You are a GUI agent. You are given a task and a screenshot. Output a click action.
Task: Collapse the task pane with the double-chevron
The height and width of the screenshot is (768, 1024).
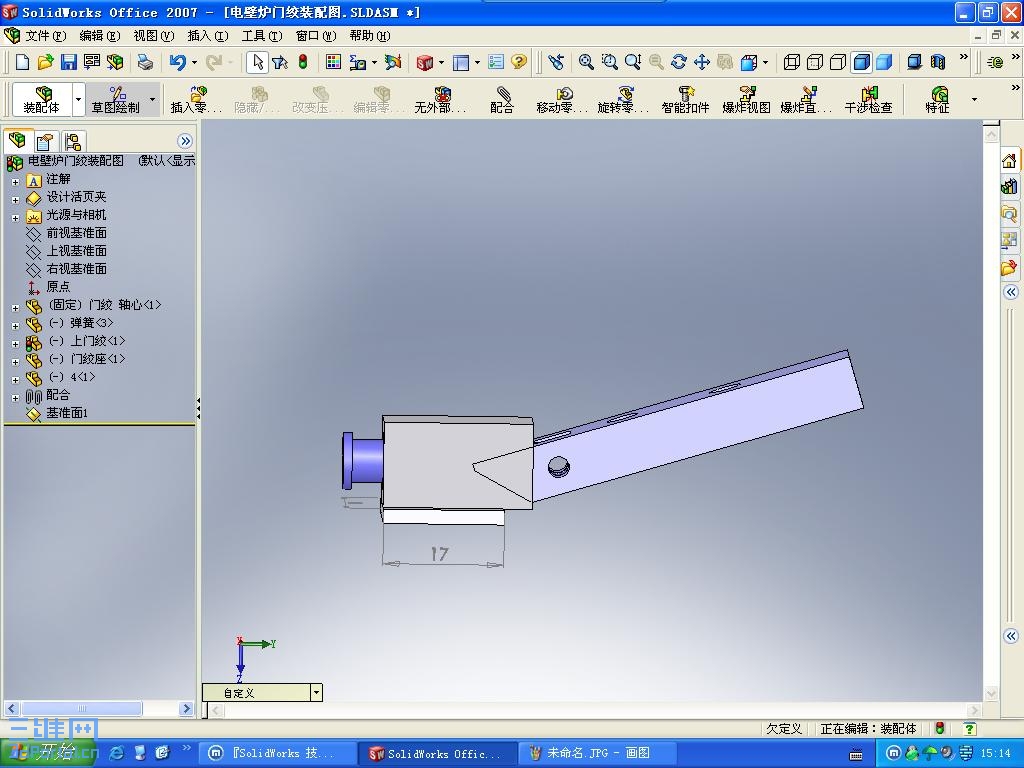(x=1010, y=291)
